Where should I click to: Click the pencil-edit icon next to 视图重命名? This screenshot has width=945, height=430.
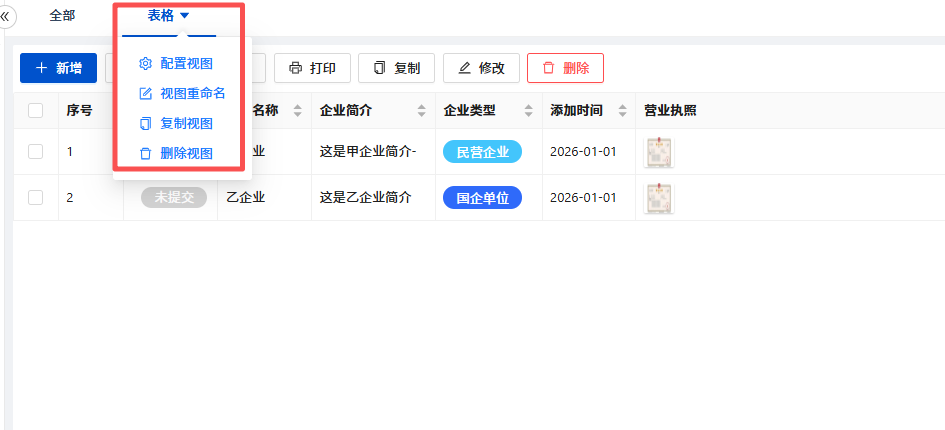(145, 93)
